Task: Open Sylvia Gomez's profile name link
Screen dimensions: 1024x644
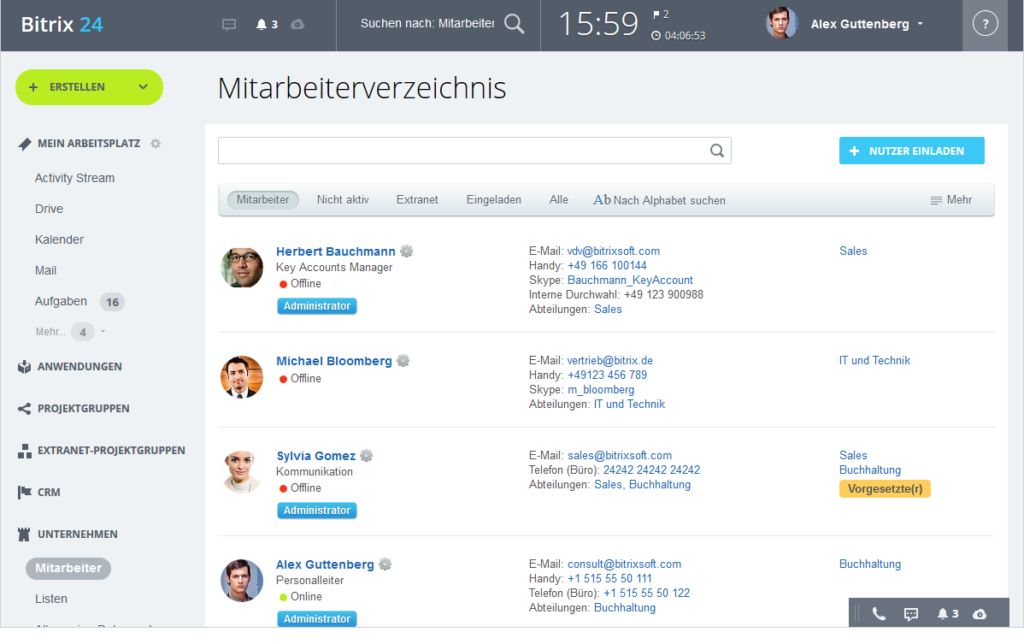Action: 315,456
